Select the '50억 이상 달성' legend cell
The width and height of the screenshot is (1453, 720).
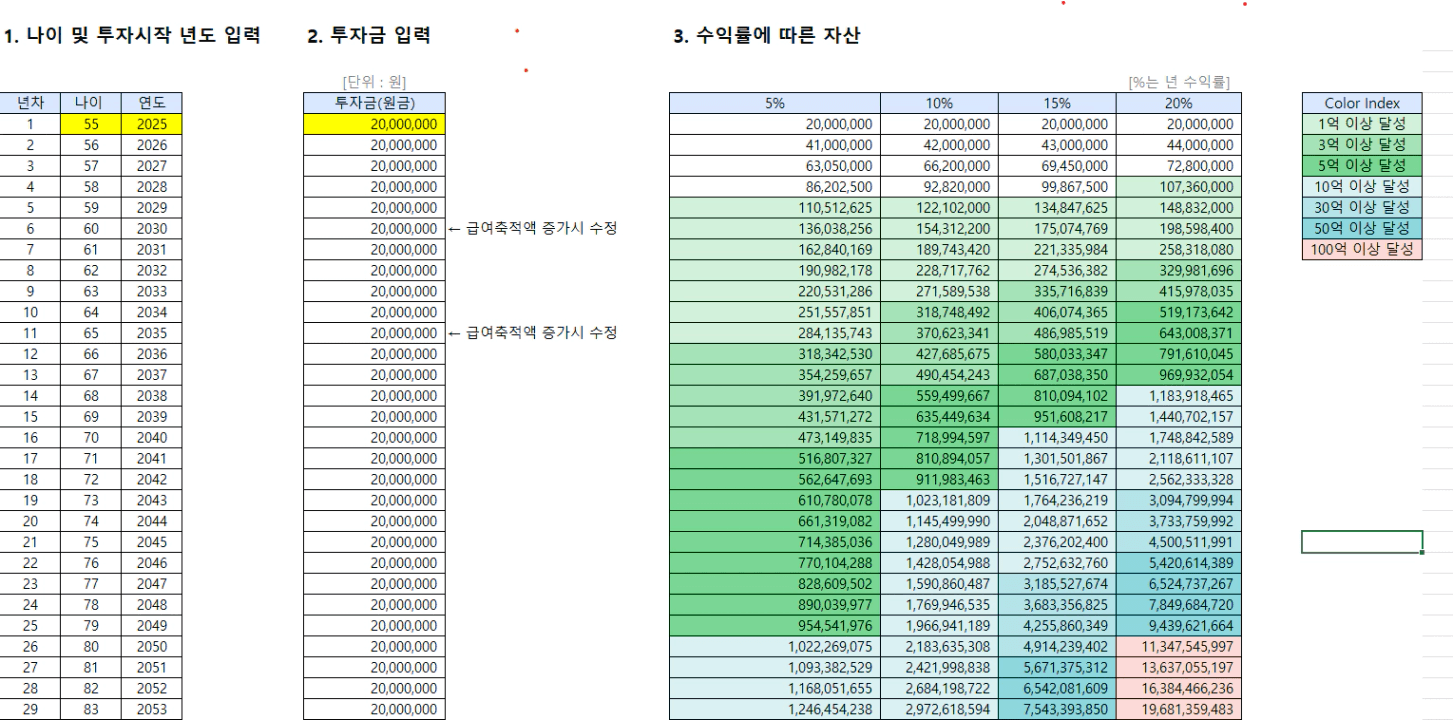pyautogui.click(x=1361, y=229)
